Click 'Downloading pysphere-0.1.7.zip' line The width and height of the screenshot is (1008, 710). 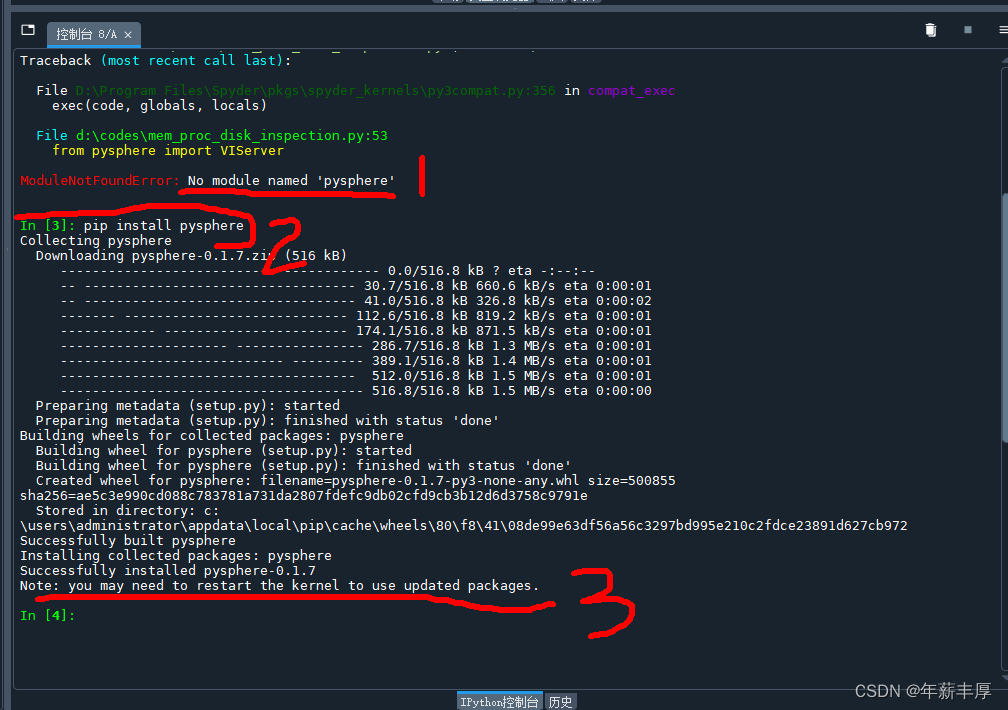(x=191, y=255)
